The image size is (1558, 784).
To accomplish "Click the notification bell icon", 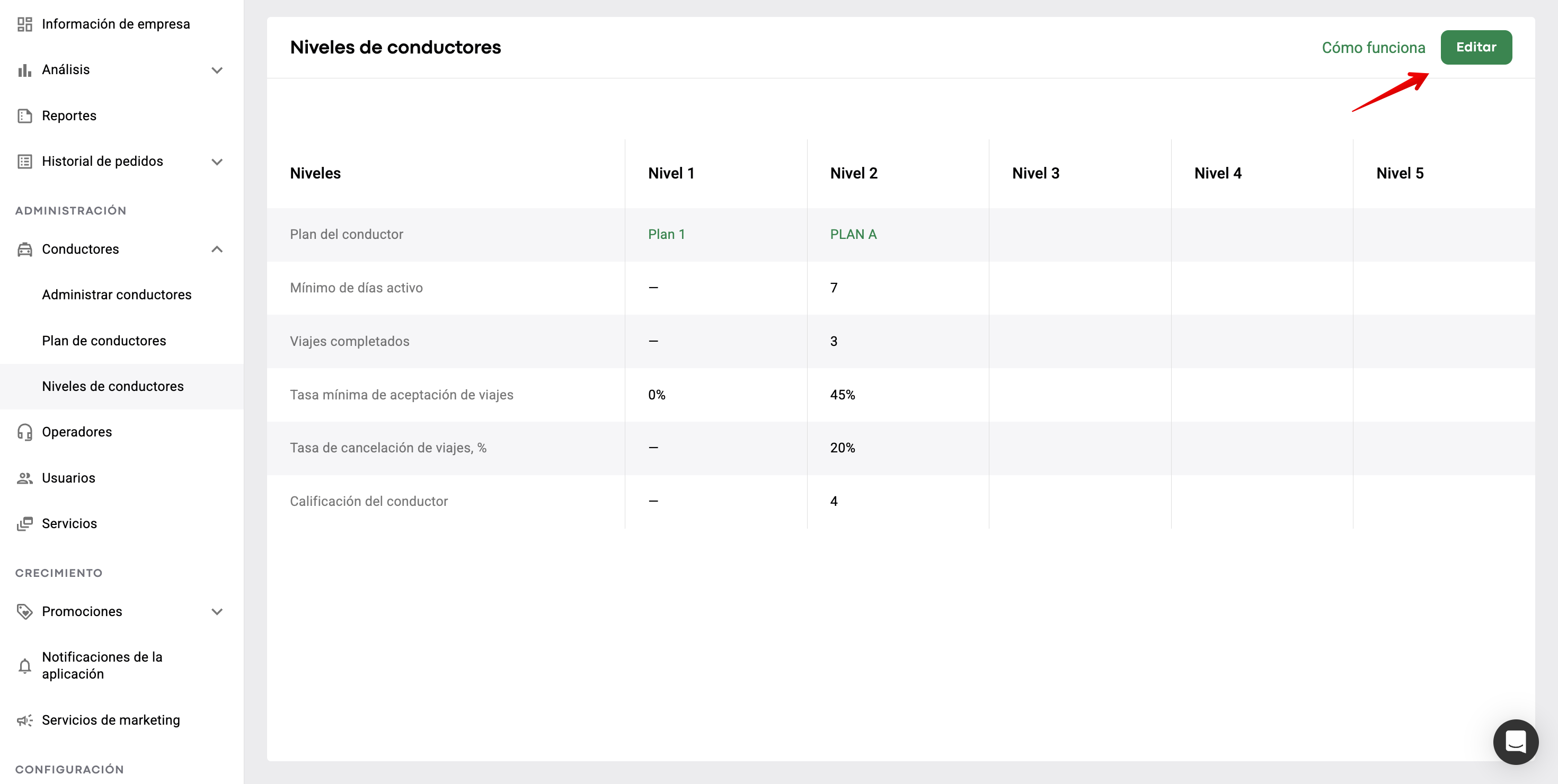I will click(x=25, y=666).
